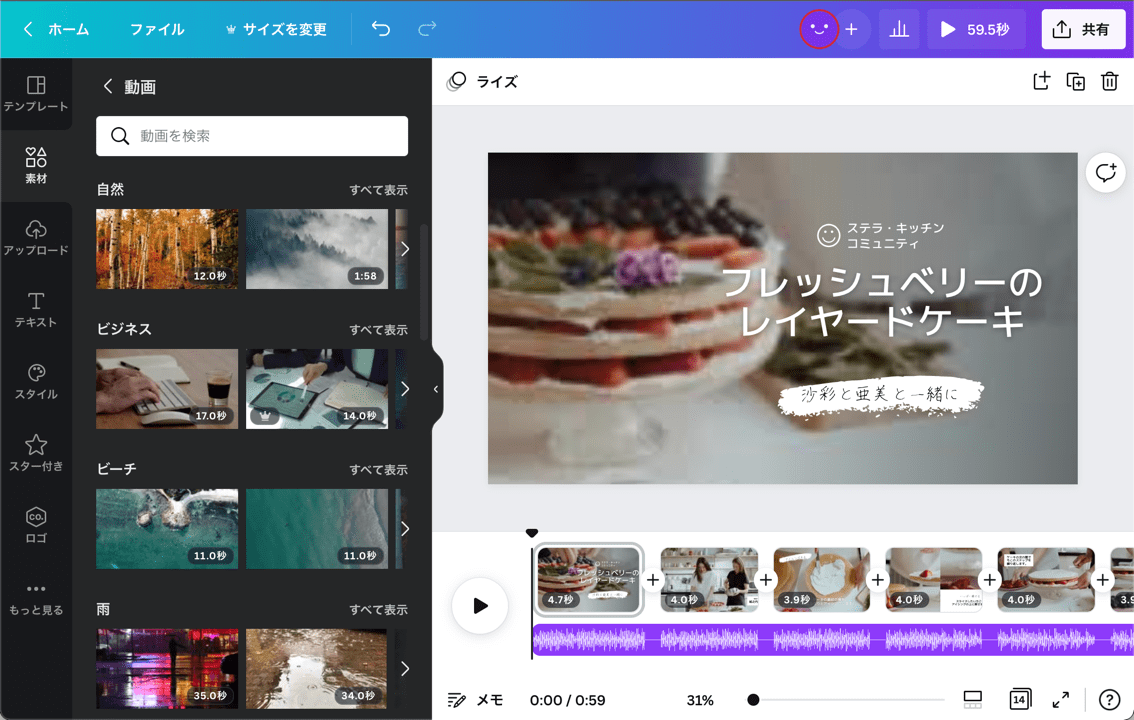Open the comment bubble beside the canvas
Viewport: 1134px width, 720px height.
1105,172
